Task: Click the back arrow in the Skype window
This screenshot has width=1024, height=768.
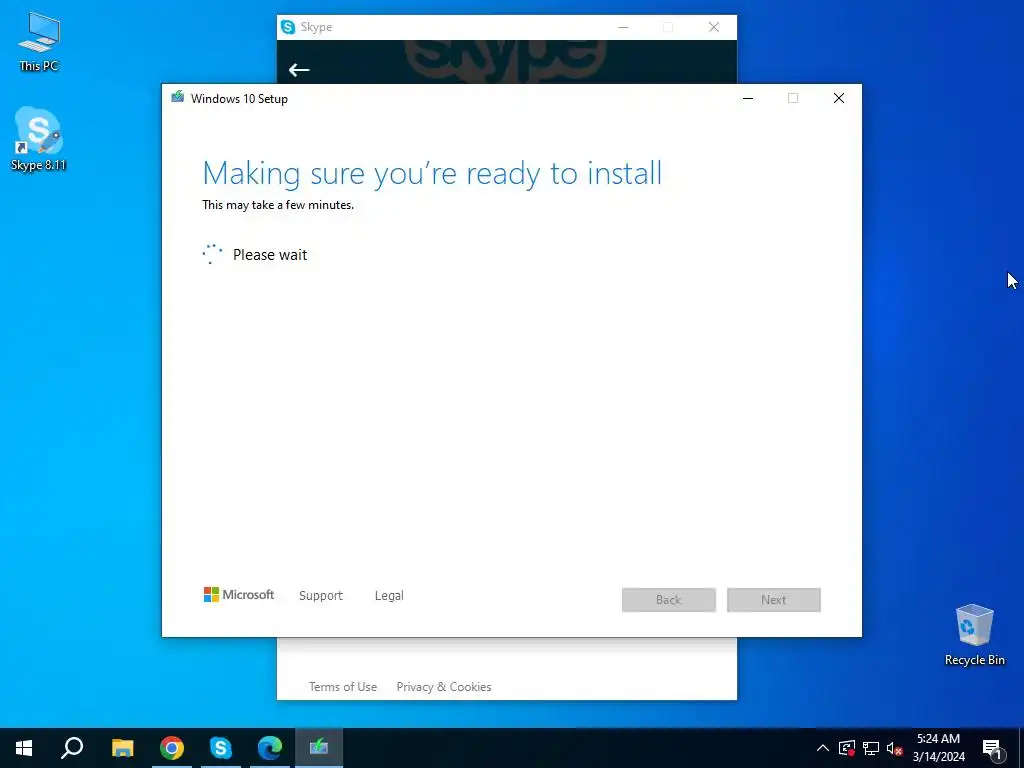Action: click(x=299, y=70)
